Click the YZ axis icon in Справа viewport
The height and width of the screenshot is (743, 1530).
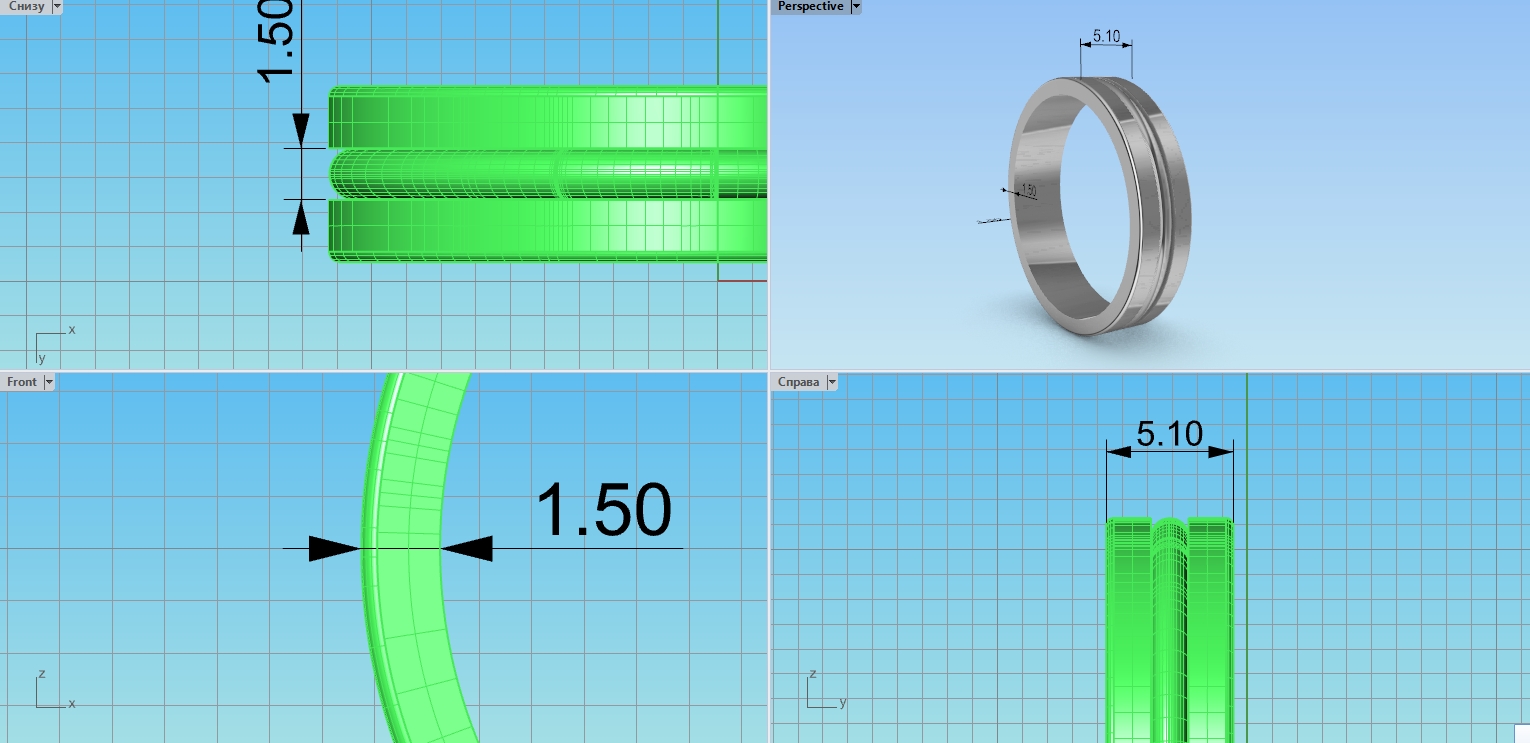(820, 692)
